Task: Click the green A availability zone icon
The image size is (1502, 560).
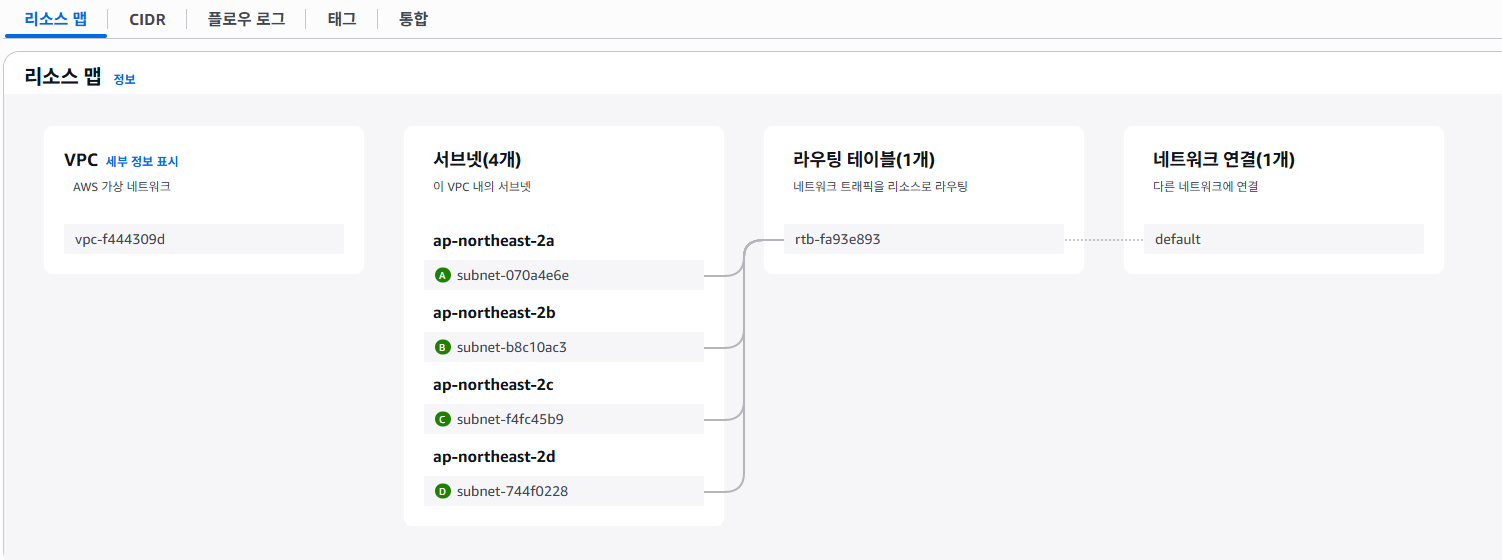Action: coord(443,275)
